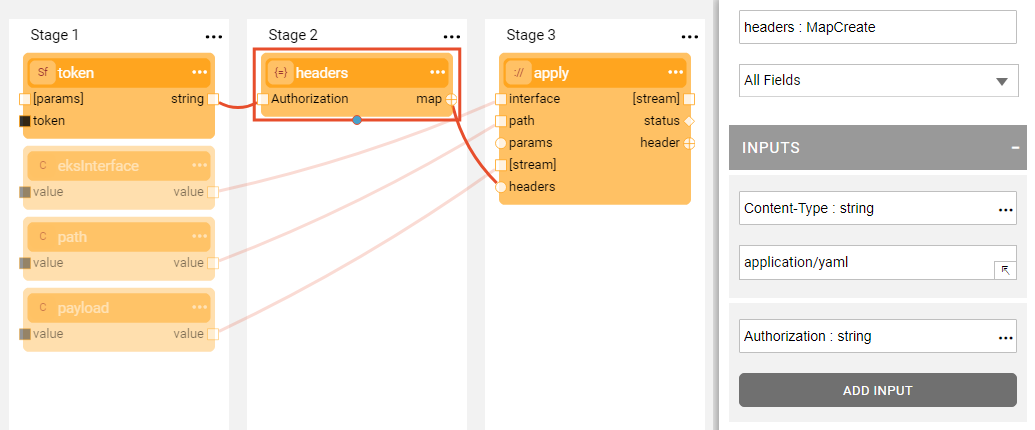Toggle the token input port square

coord(25,121)
